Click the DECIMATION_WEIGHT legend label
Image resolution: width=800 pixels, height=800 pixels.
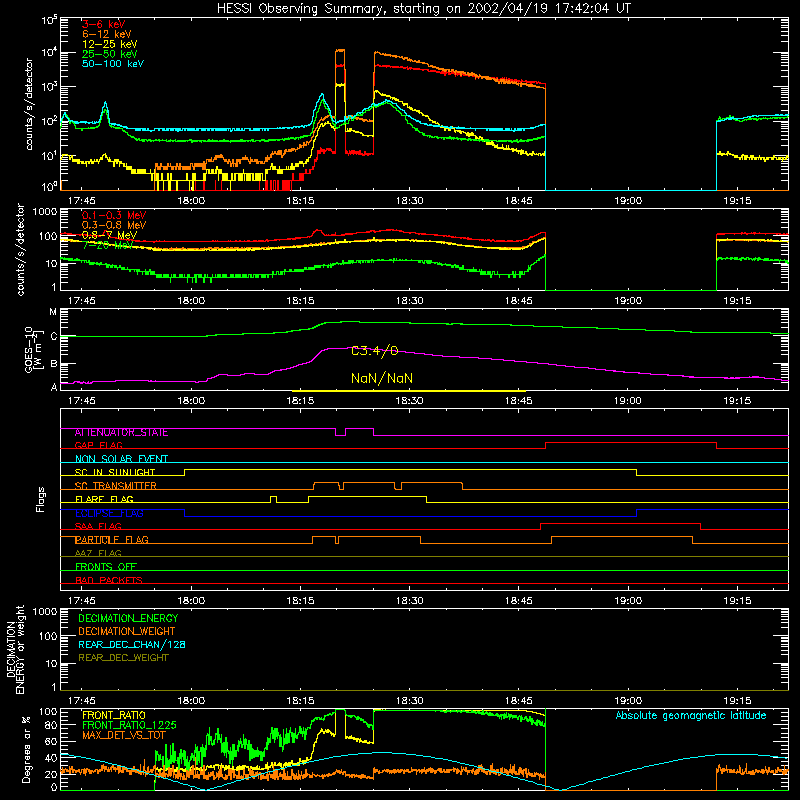[127, 631]
